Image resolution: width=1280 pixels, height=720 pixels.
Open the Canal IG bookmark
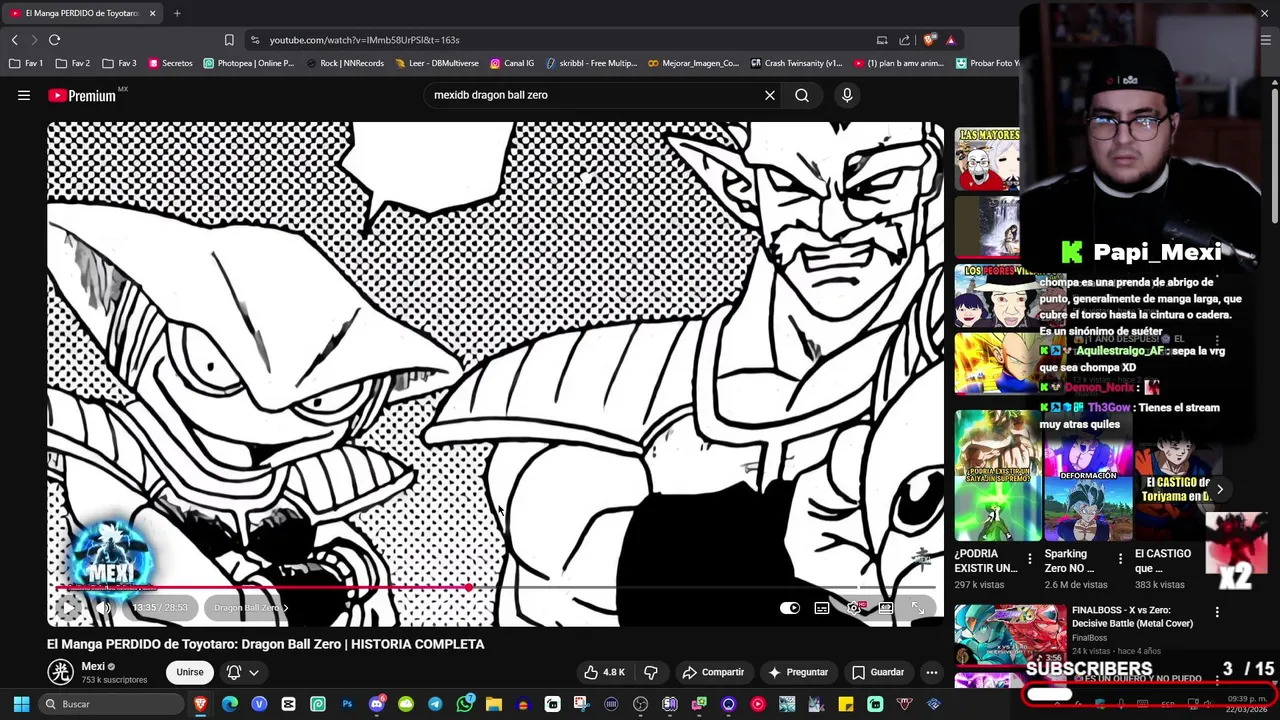click(512, 63)
